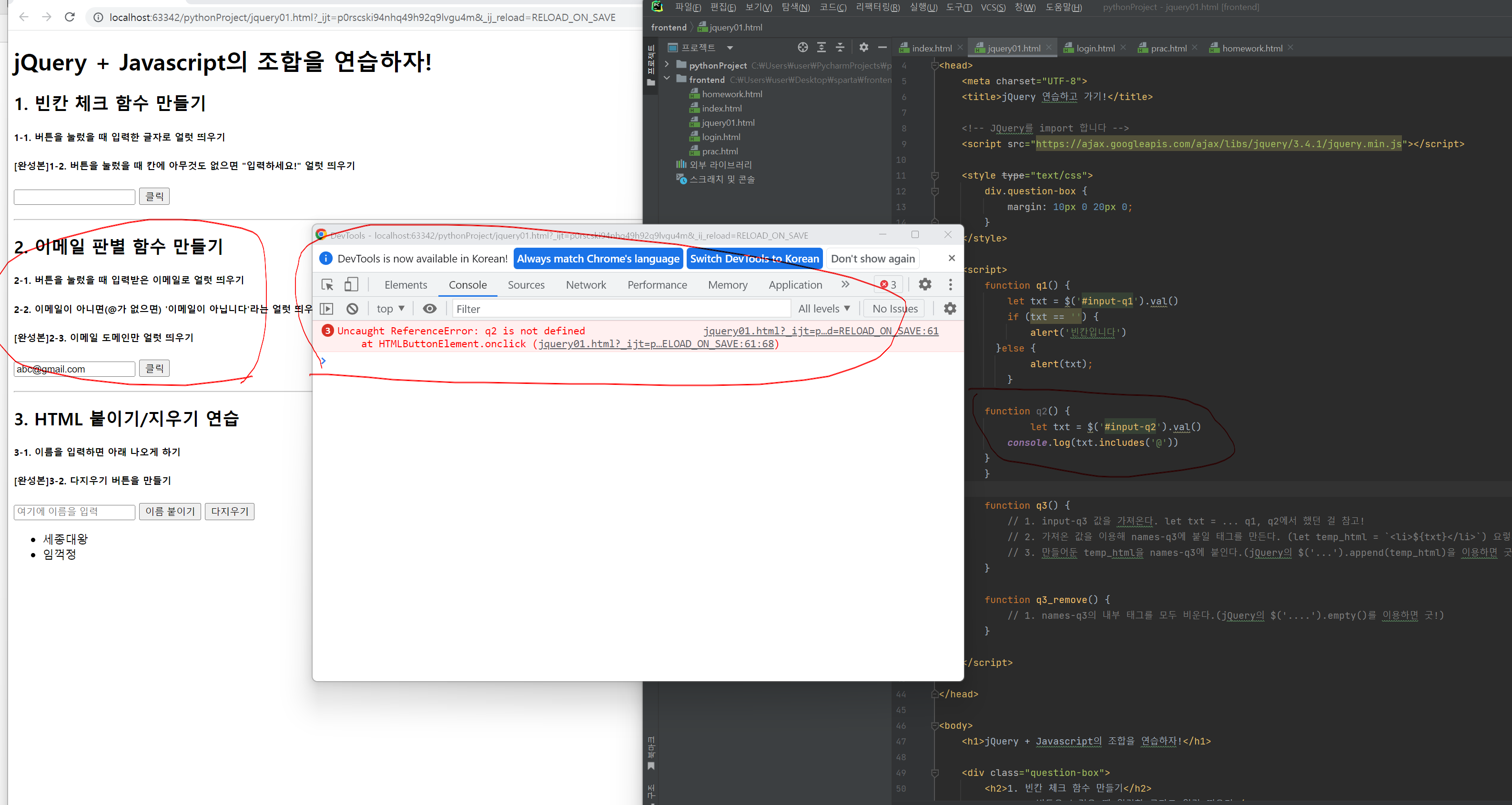Open the Memory tab in DevTools
This screenshot has height=805, width=1512.
[727, 284]
